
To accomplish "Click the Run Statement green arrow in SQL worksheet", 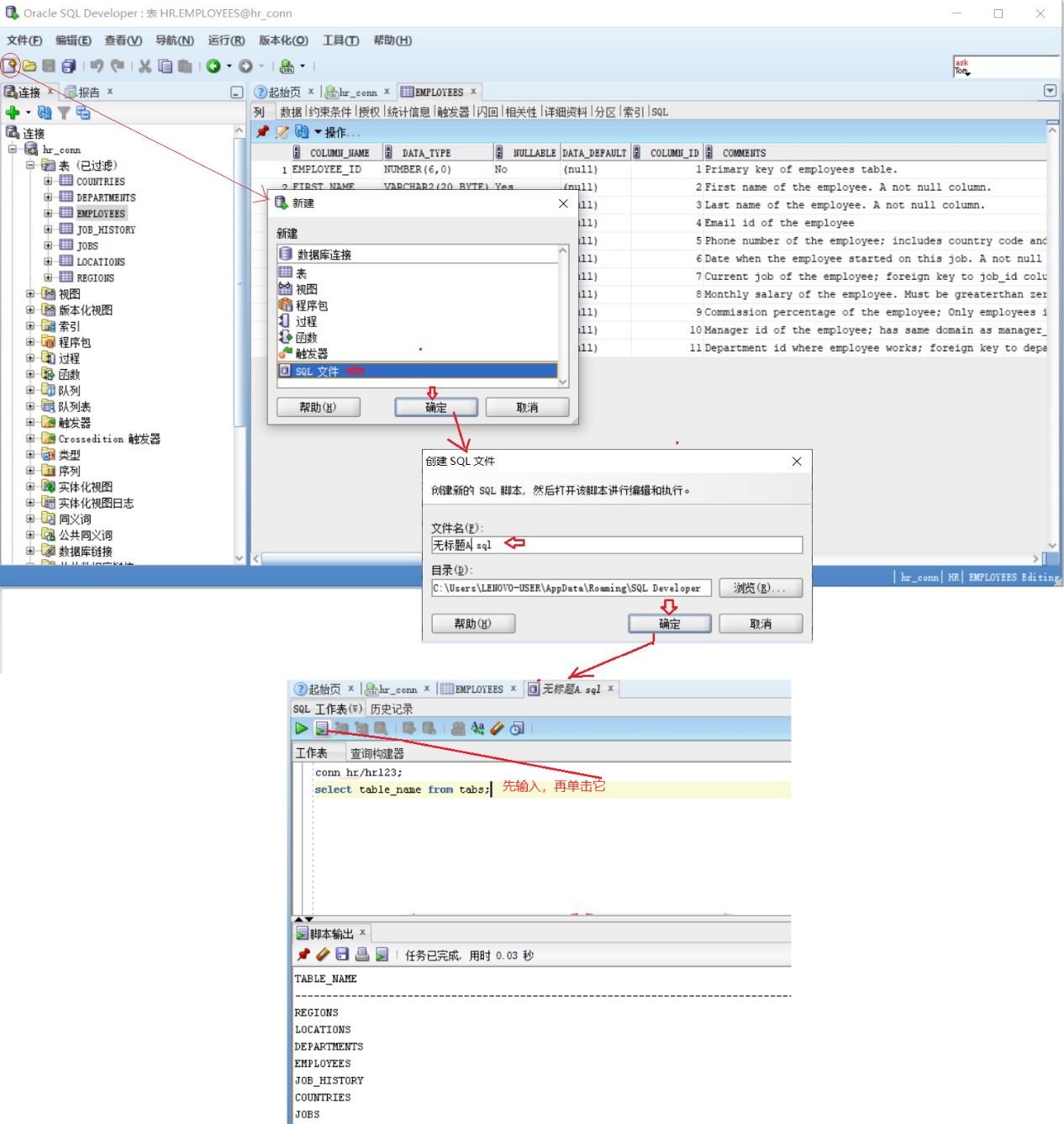I will click(302, 728).
